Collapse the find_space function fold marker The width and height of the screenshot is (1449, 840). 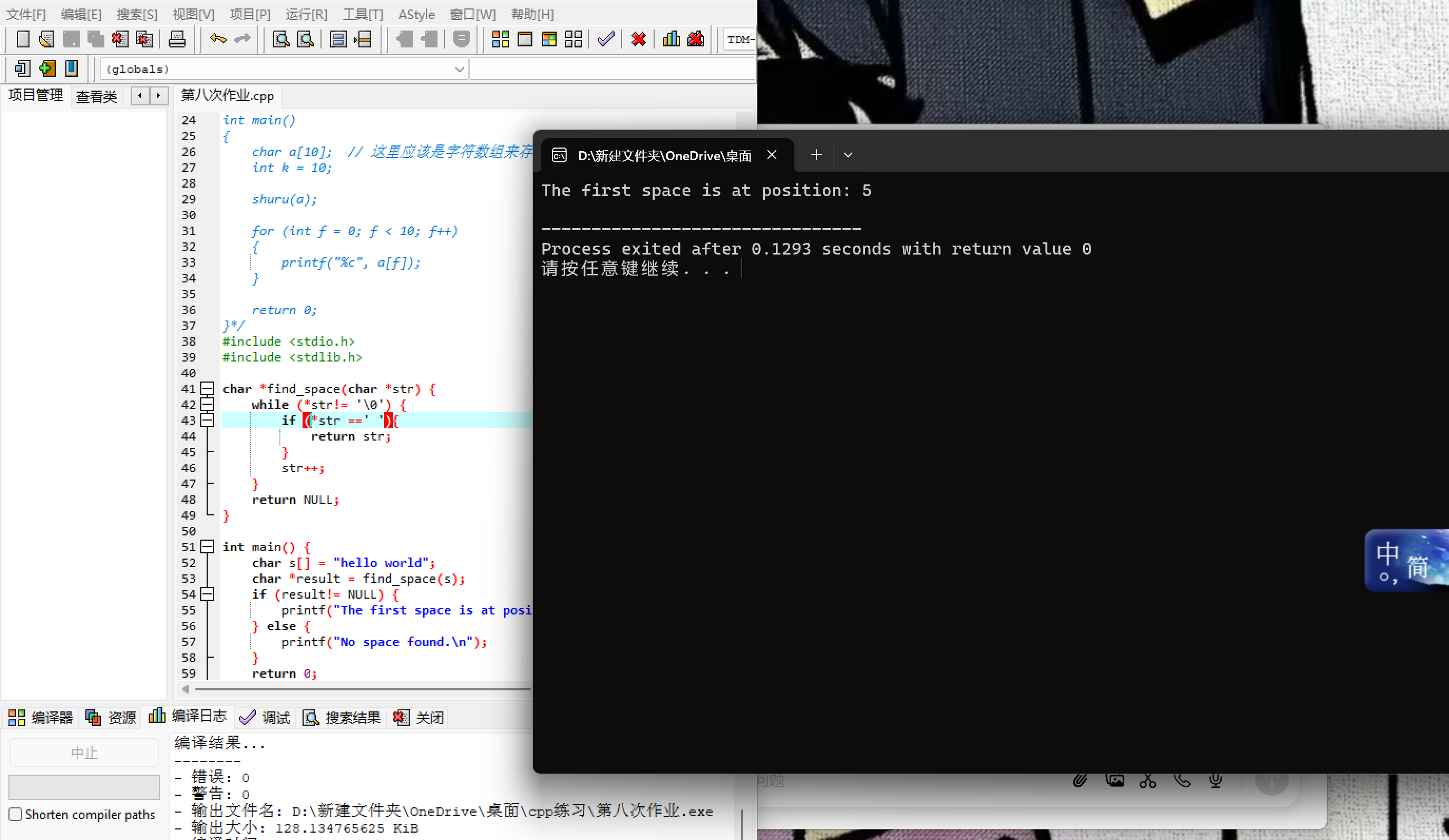[x=207, y=389]
